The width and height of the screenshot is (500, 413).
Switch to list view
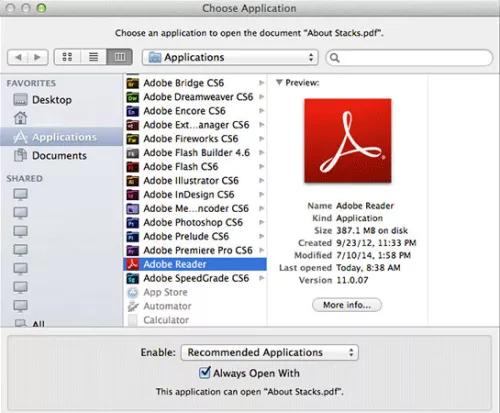click(93, 57)
